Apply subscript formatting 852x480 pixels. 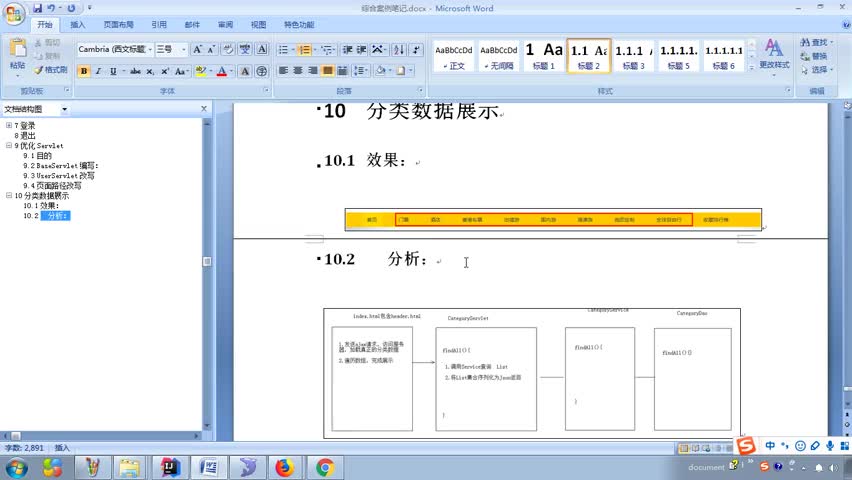(x=150, y=71)
